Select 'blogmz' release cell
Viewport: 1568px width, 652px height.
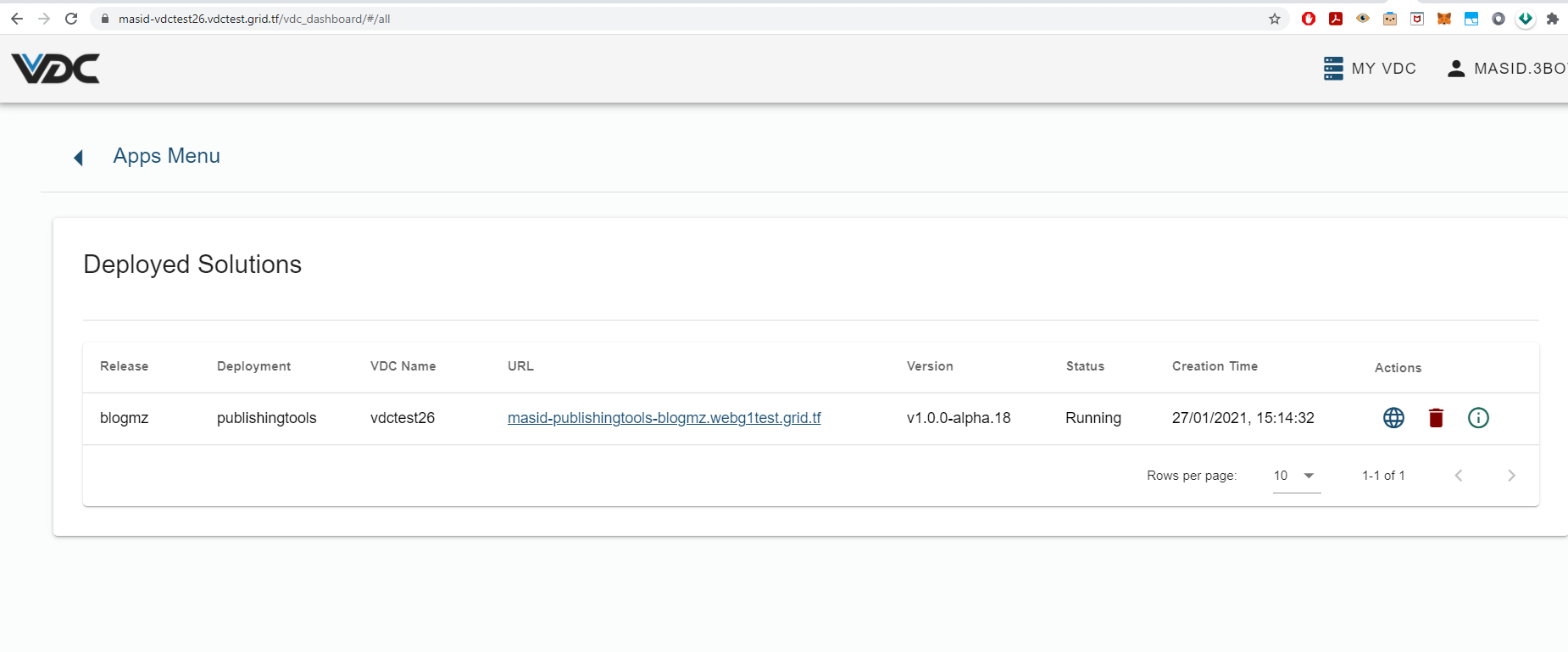125,418
